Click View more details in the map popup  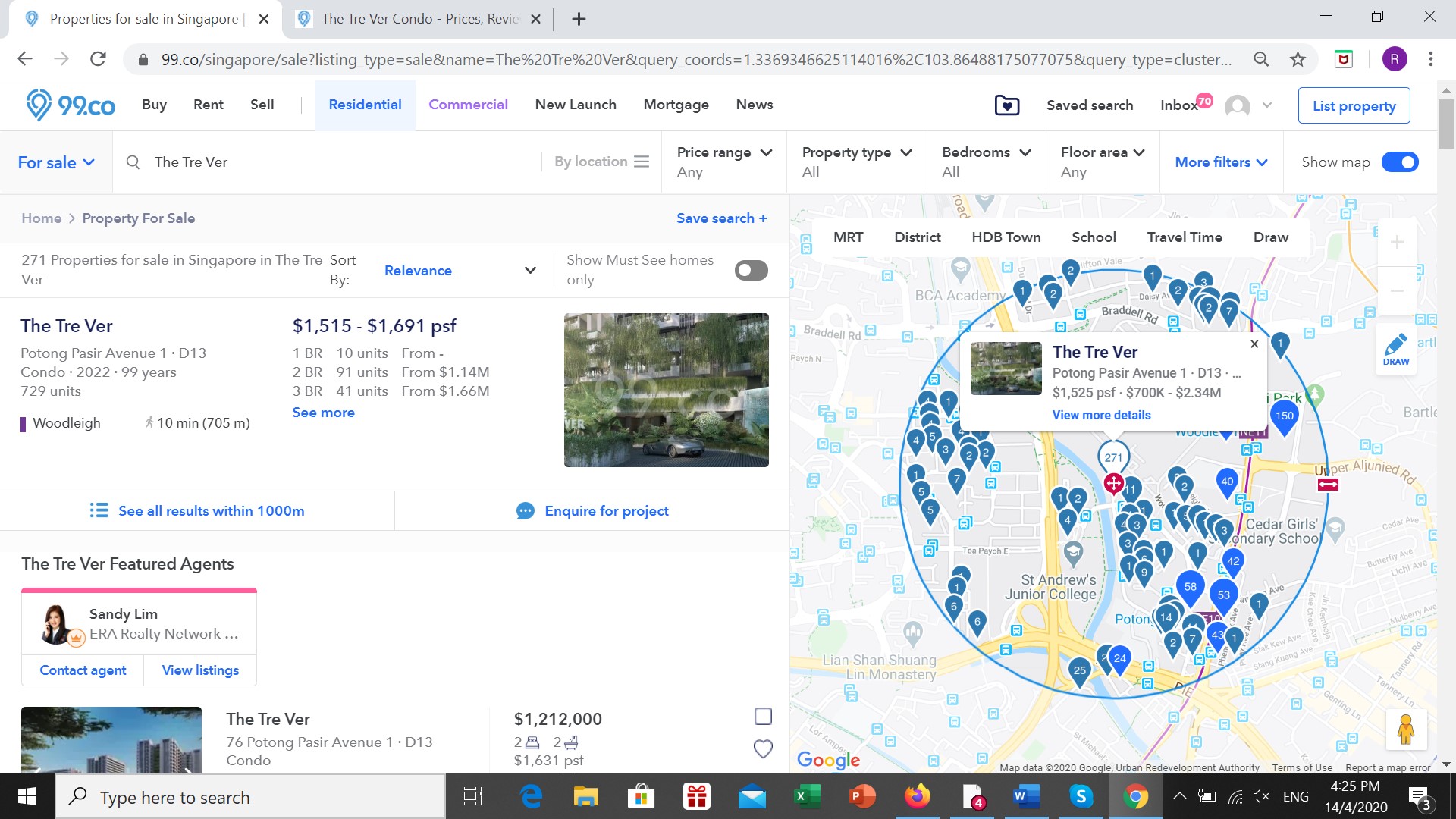pos(1101,415)
